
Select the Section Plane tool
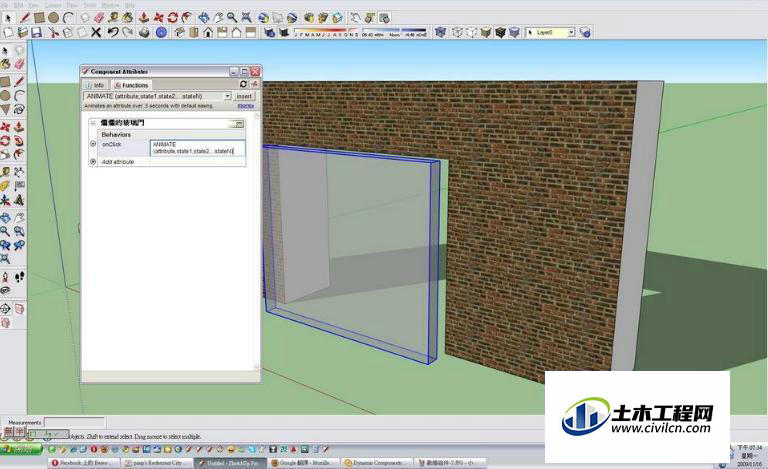(5, 308)
